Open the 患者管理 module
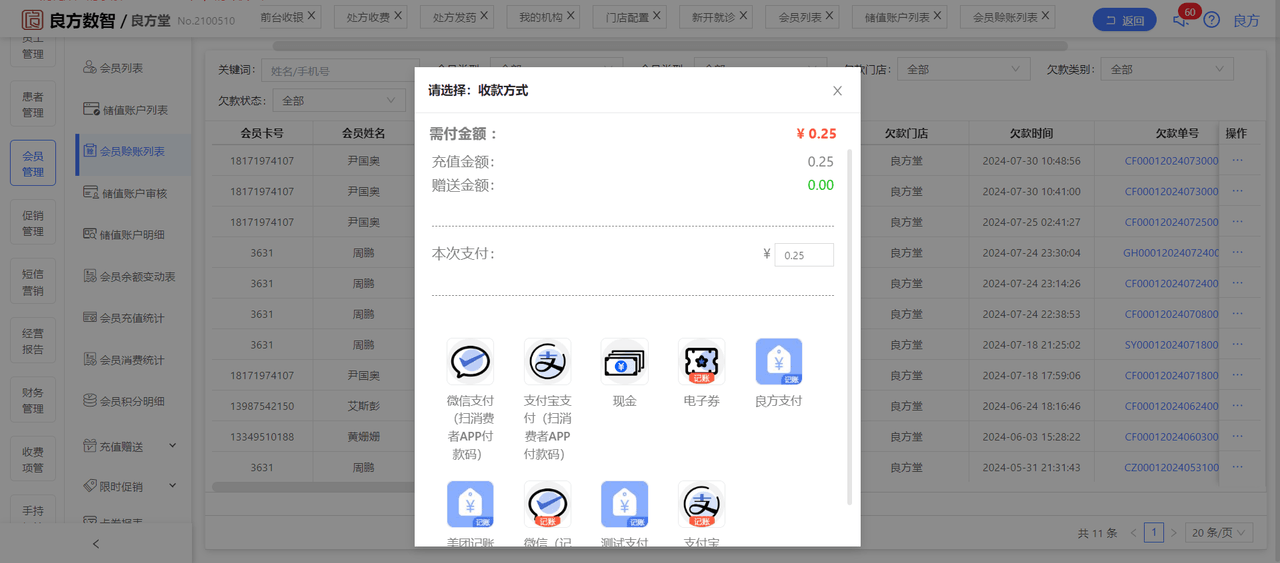1280x563 pixels. click(x=33, y=105)
